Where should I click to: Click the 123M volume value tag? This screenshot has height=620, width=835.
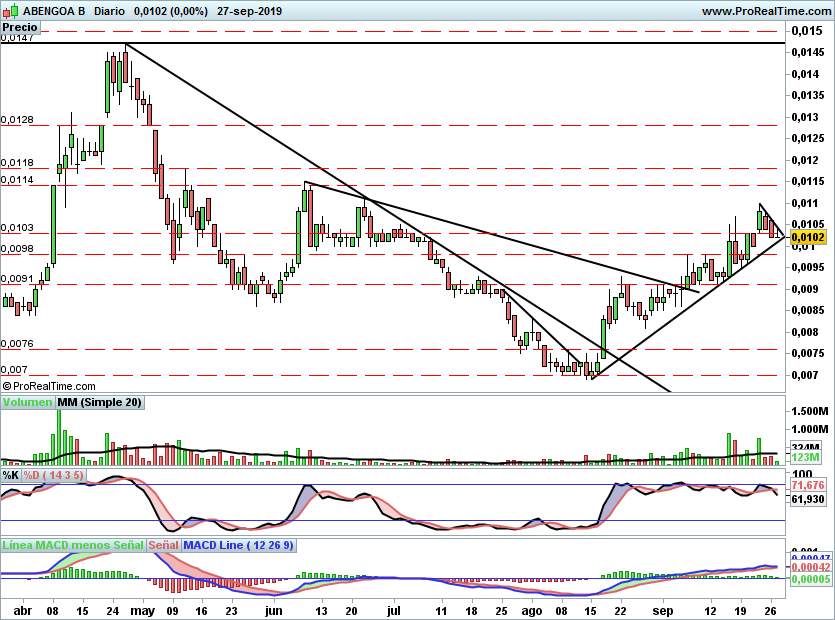click(805, 458)
